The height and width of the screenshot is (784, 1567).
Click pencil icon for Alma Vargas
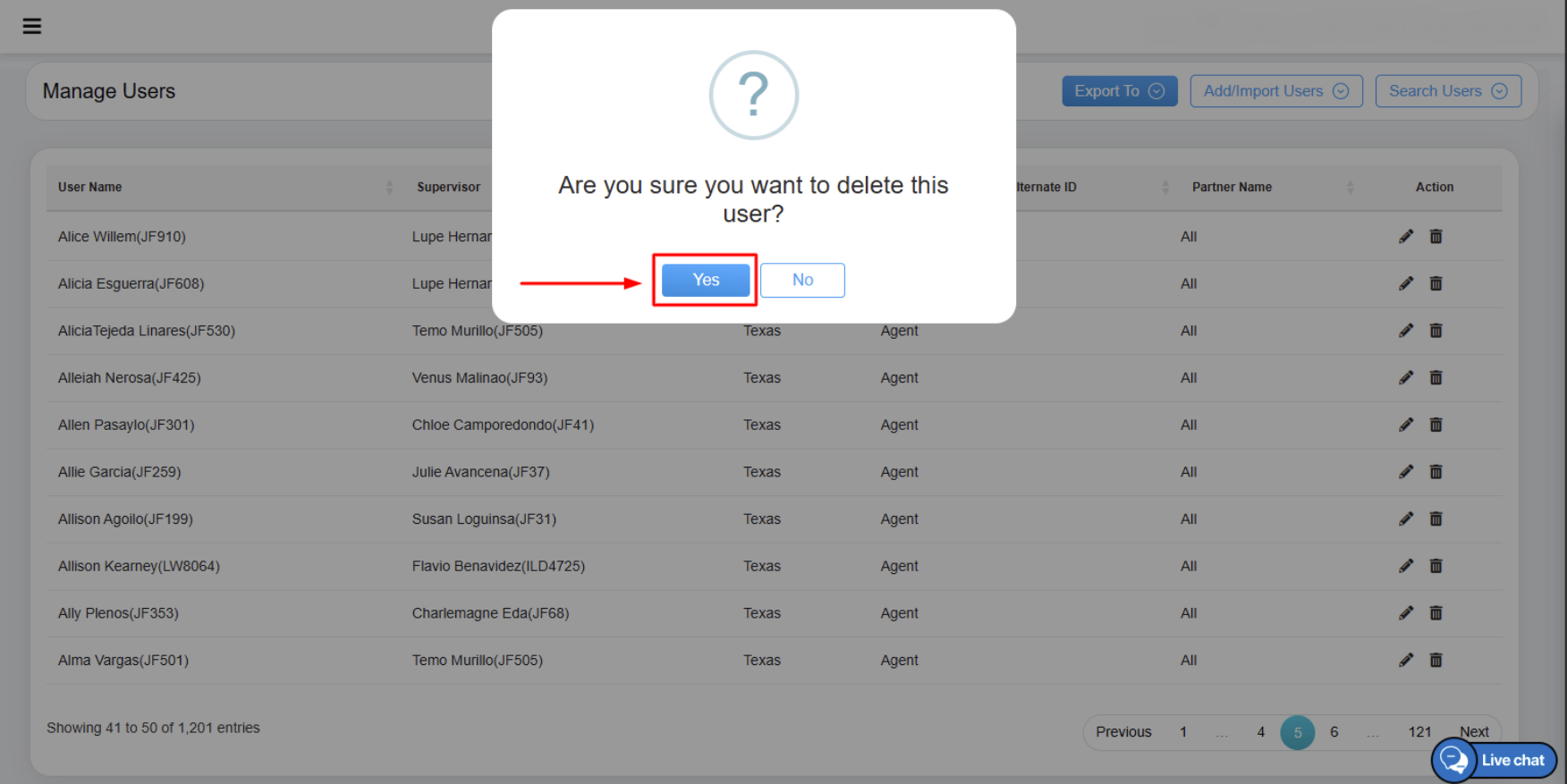click(x=1406, y=660)
